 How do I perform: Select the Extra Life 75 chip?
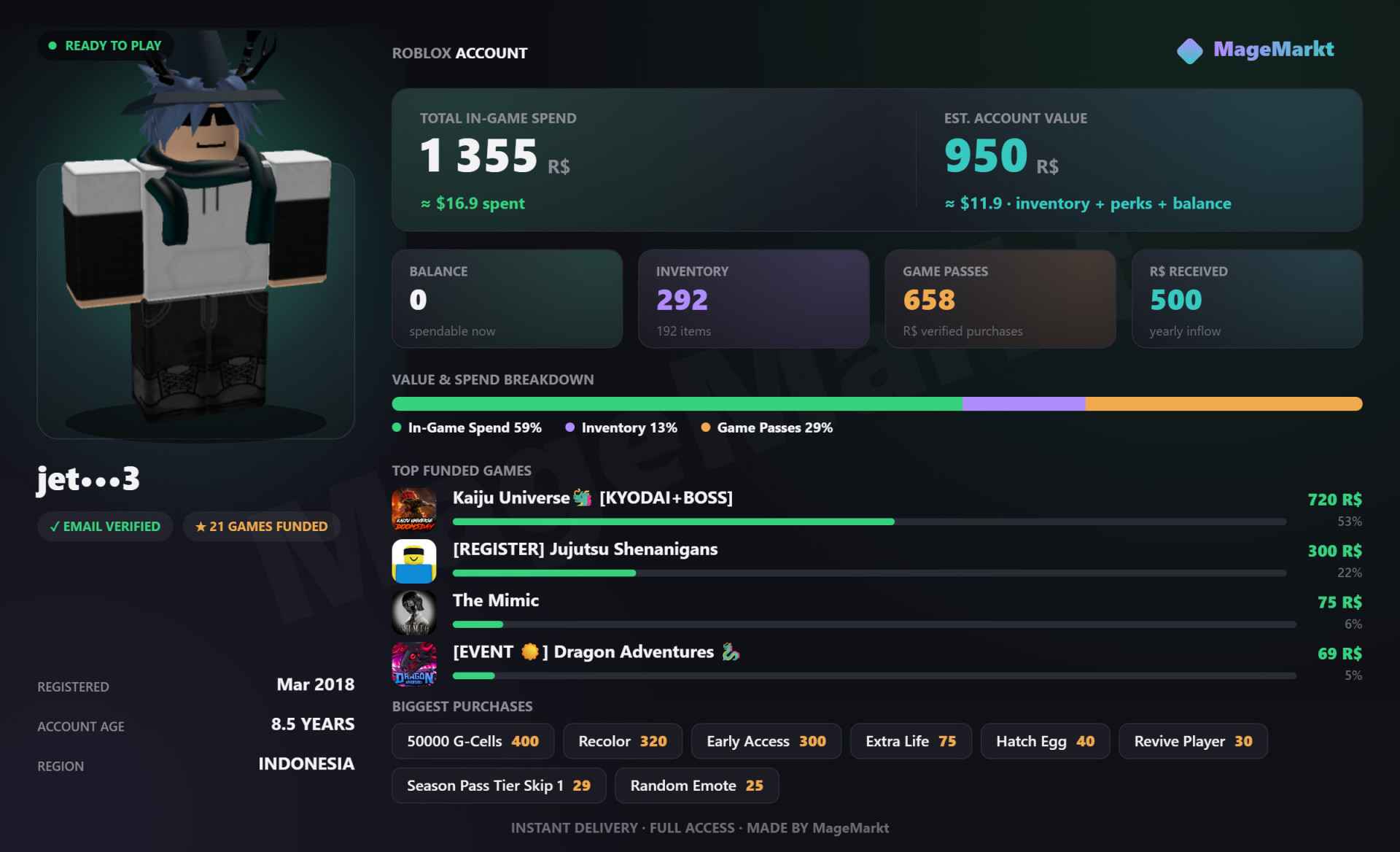pos(911,741)
